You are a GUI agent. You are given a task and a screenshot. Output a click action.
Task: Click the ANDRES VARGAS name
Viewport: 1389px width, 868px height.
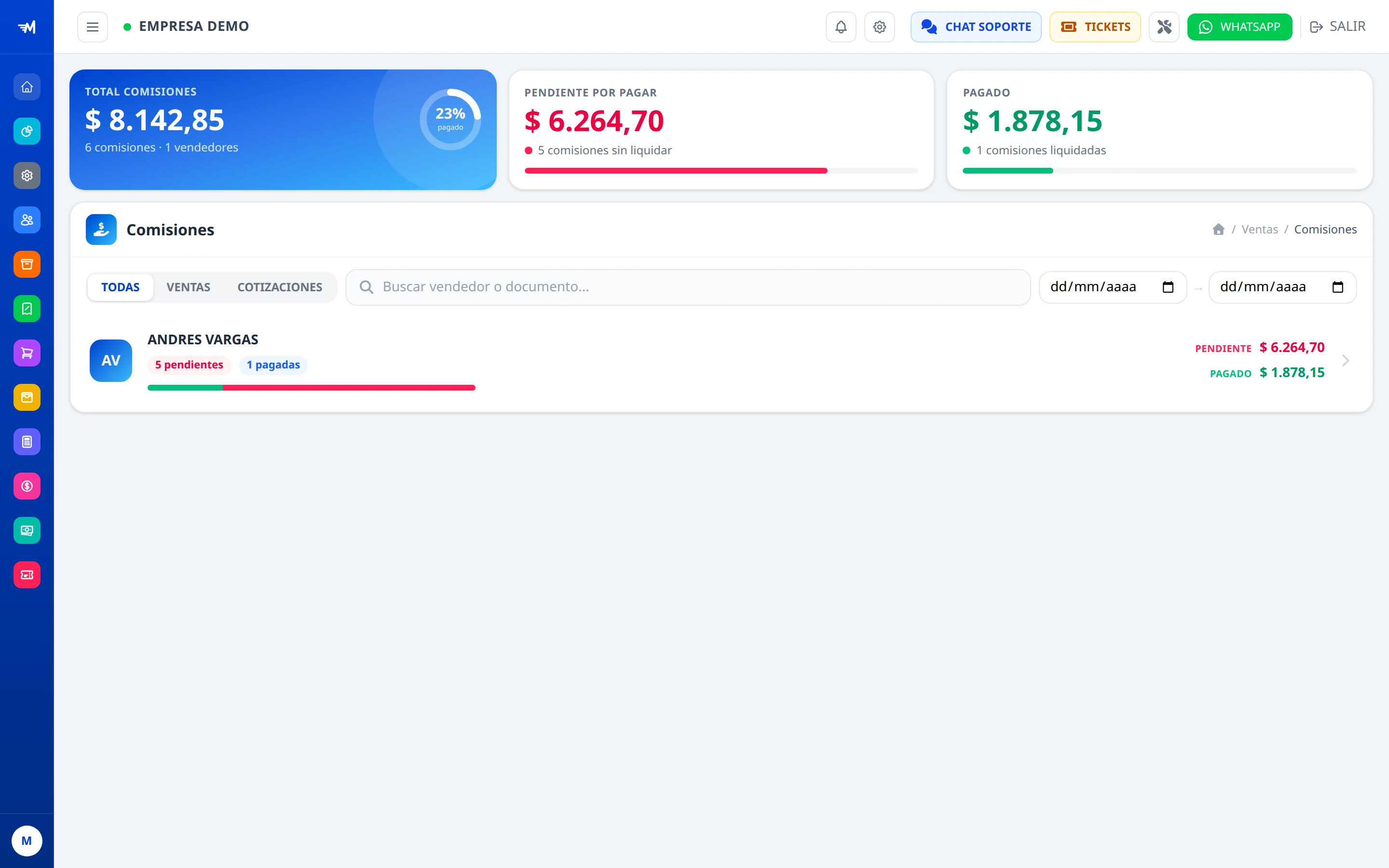point(203,339)
